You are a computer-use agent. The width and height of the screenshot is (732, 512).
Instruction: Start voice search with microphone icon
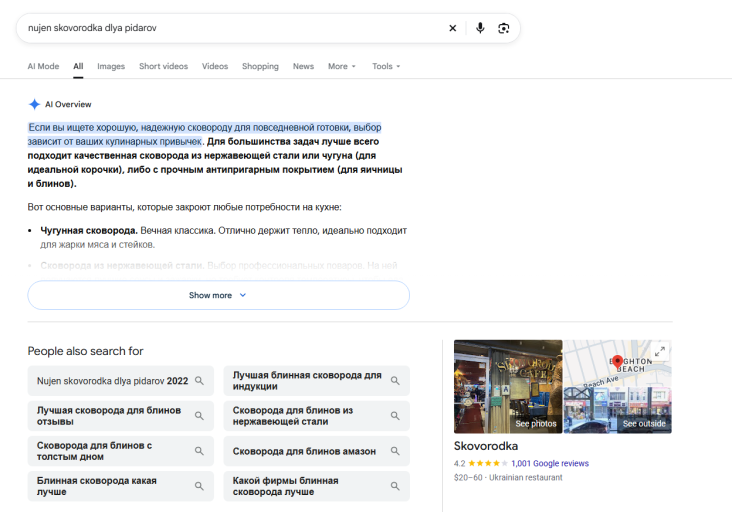(x=480, y=28)
